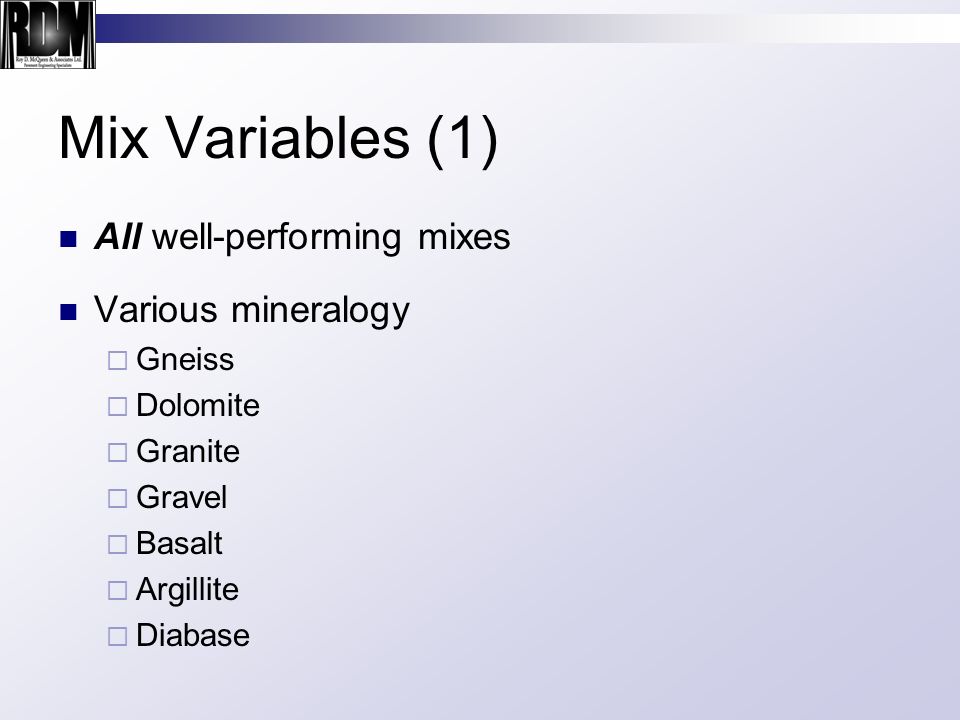
Task: Click the square bullet beside Argillite
Action: click(x=118, y=591)
